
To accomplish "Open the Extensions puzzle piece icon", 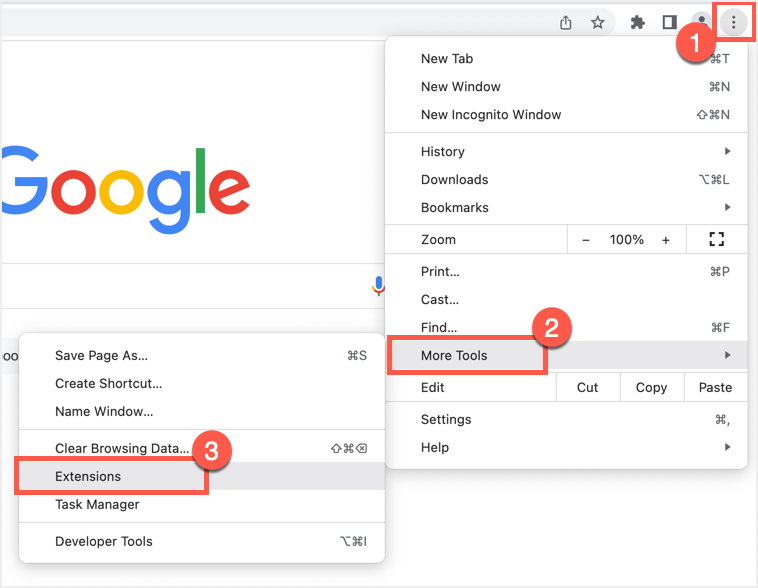I will [637, 22].
